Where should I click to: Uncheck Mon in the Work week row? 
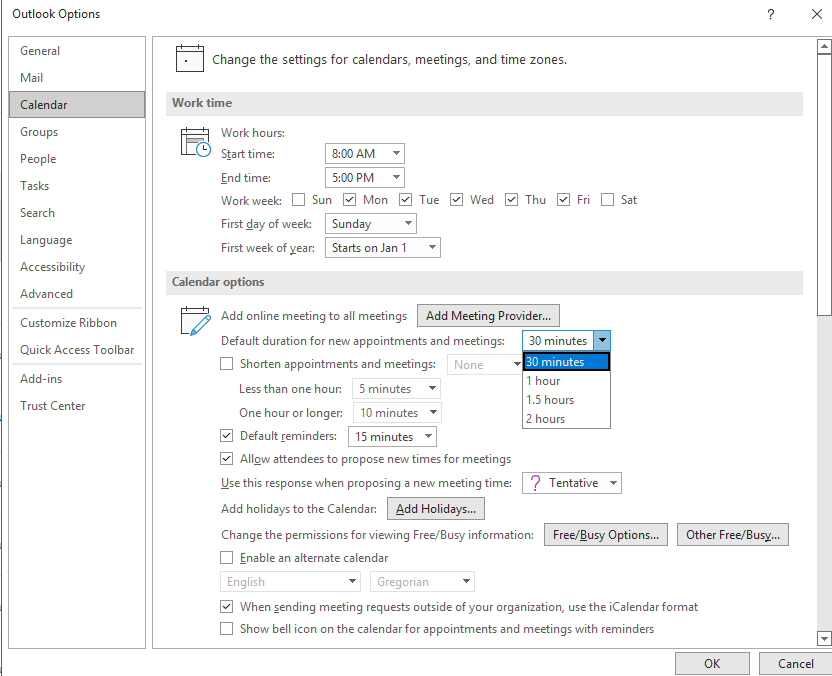[350, 199]
